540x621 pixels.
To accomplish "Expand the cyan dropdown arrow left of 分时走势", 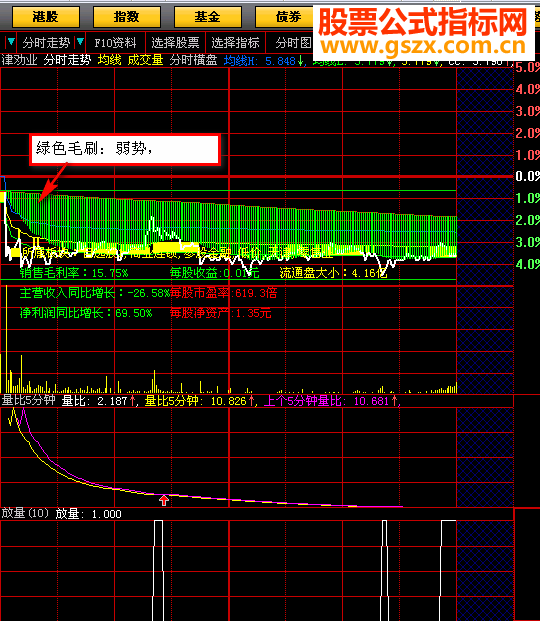I will pyautogui.click(x=11, y=42).
